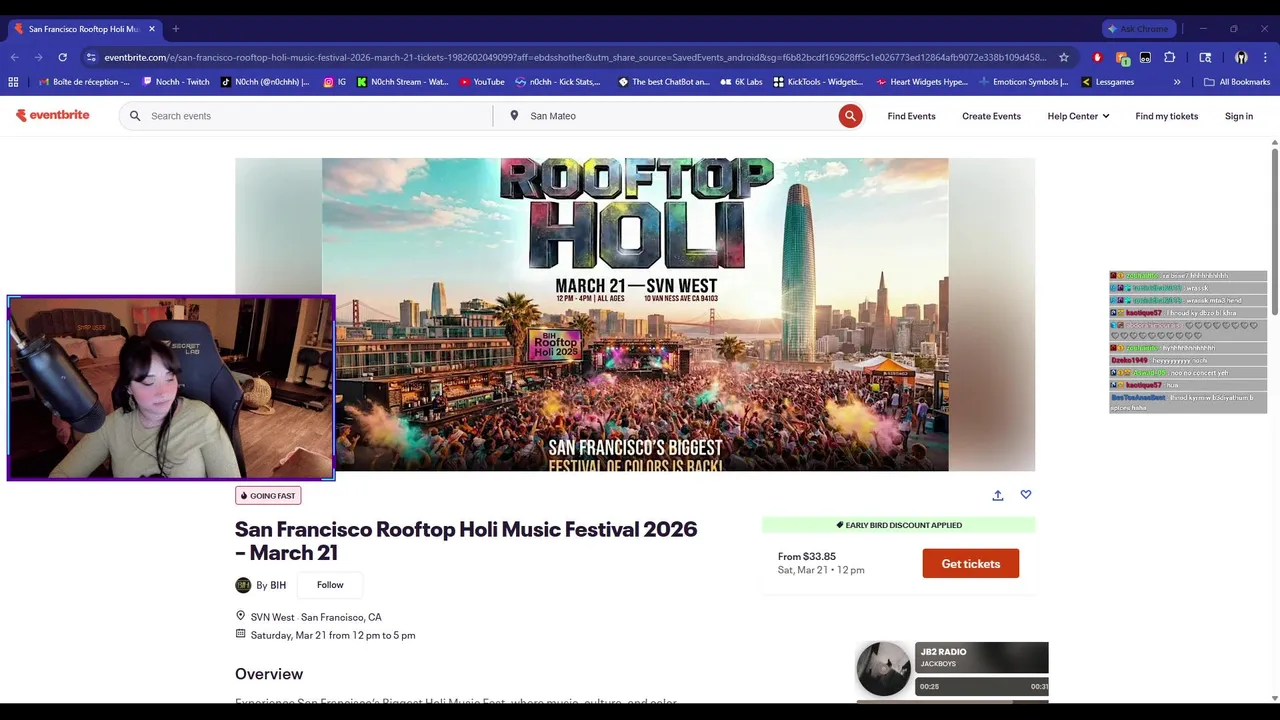Open the red hand adblocker extension

1097,57
